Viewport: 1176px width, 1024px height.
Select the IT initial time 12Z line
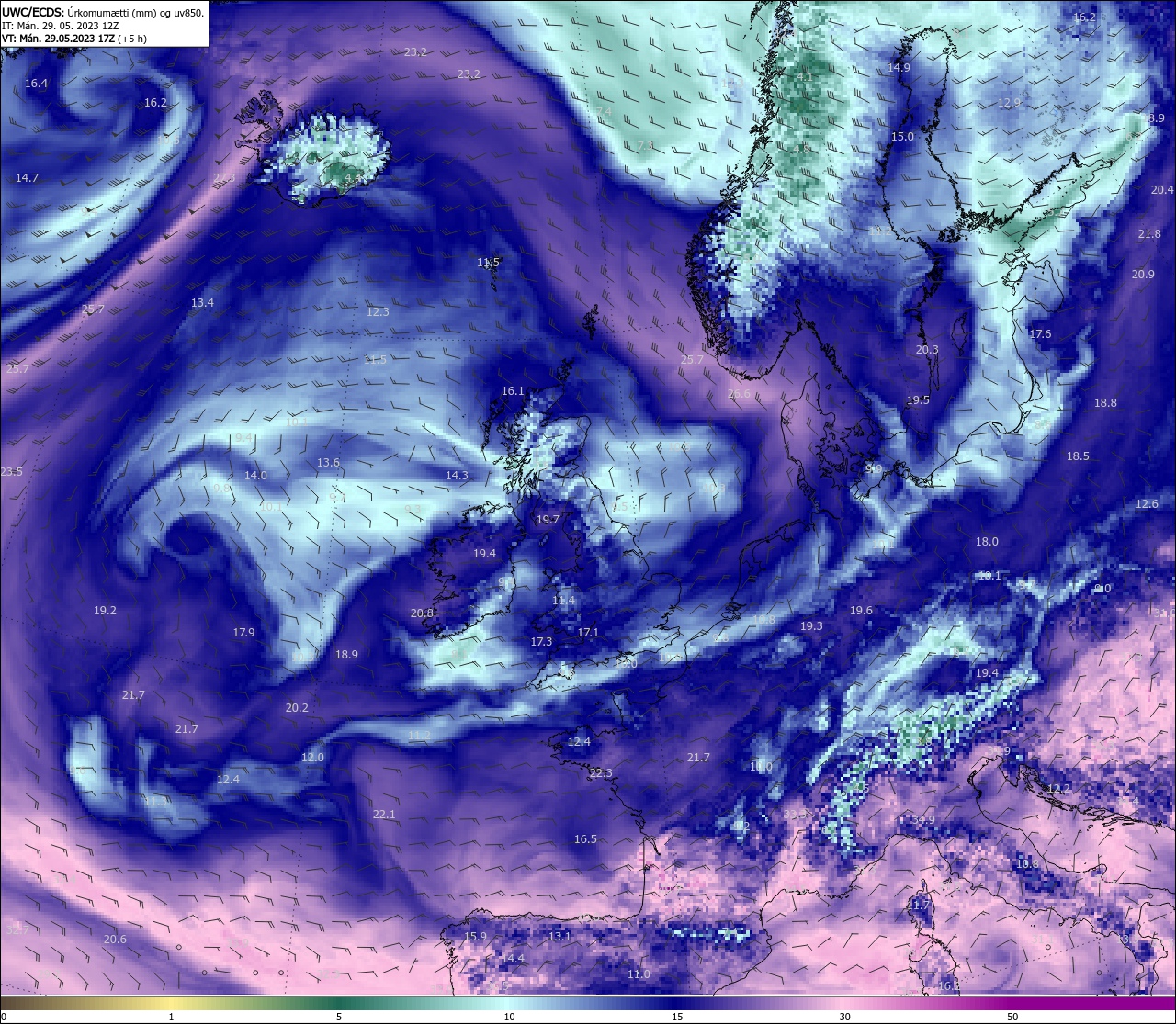point(61,26)
